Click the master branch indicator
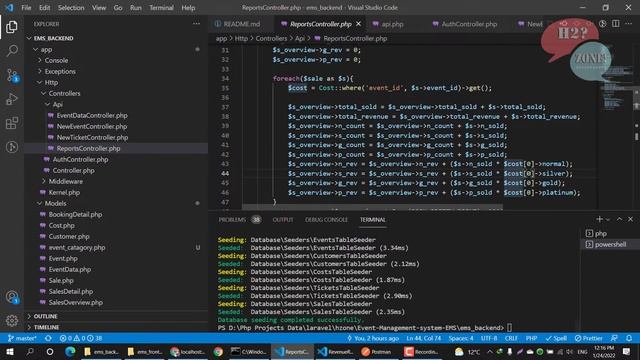The image size is (640, 360). pyautogui.click(x=22, y=338)
